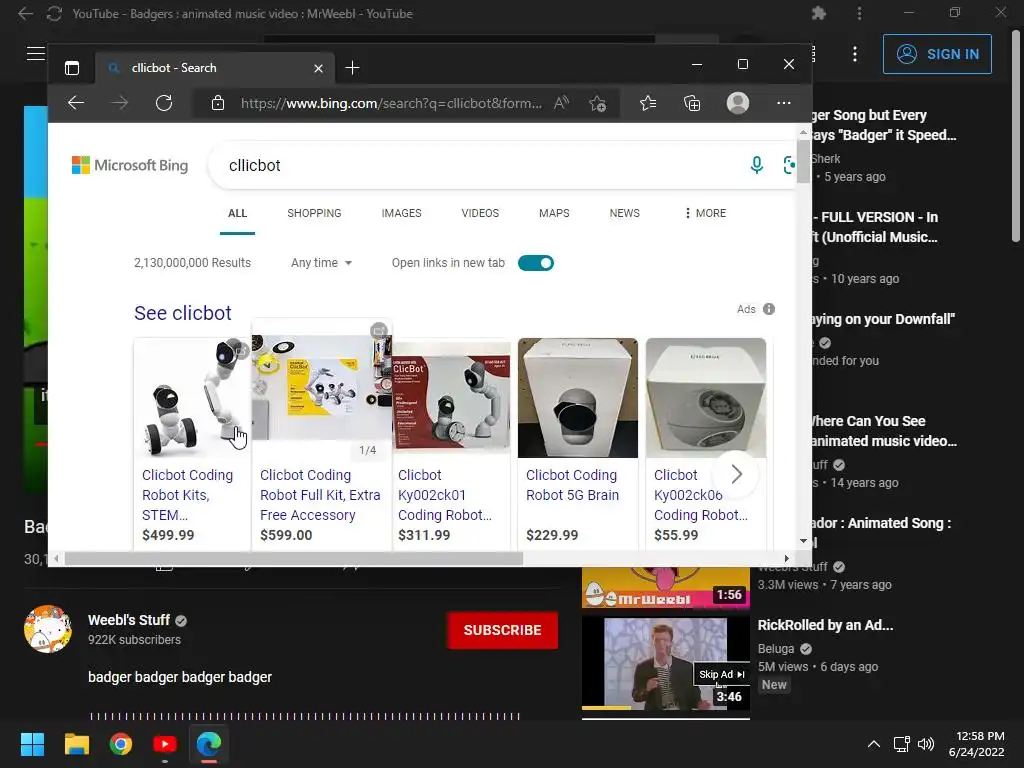Image resolution: width=1024 pixels, height=768 pixels.
Task: Switch to the IMAGES tab
Action: coord(401,214)
